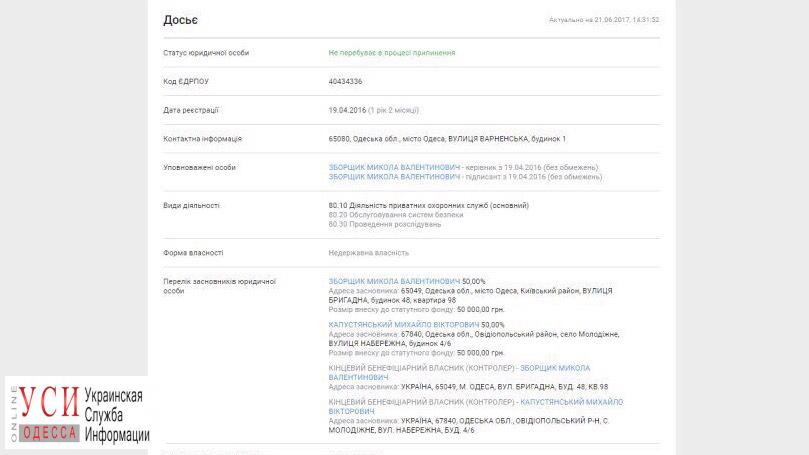Open beneficiary owner ЗБОРЩИК МИКОЛА link
Image resolution: width=809 pixels, height=455 pixels.
(459, 372)
